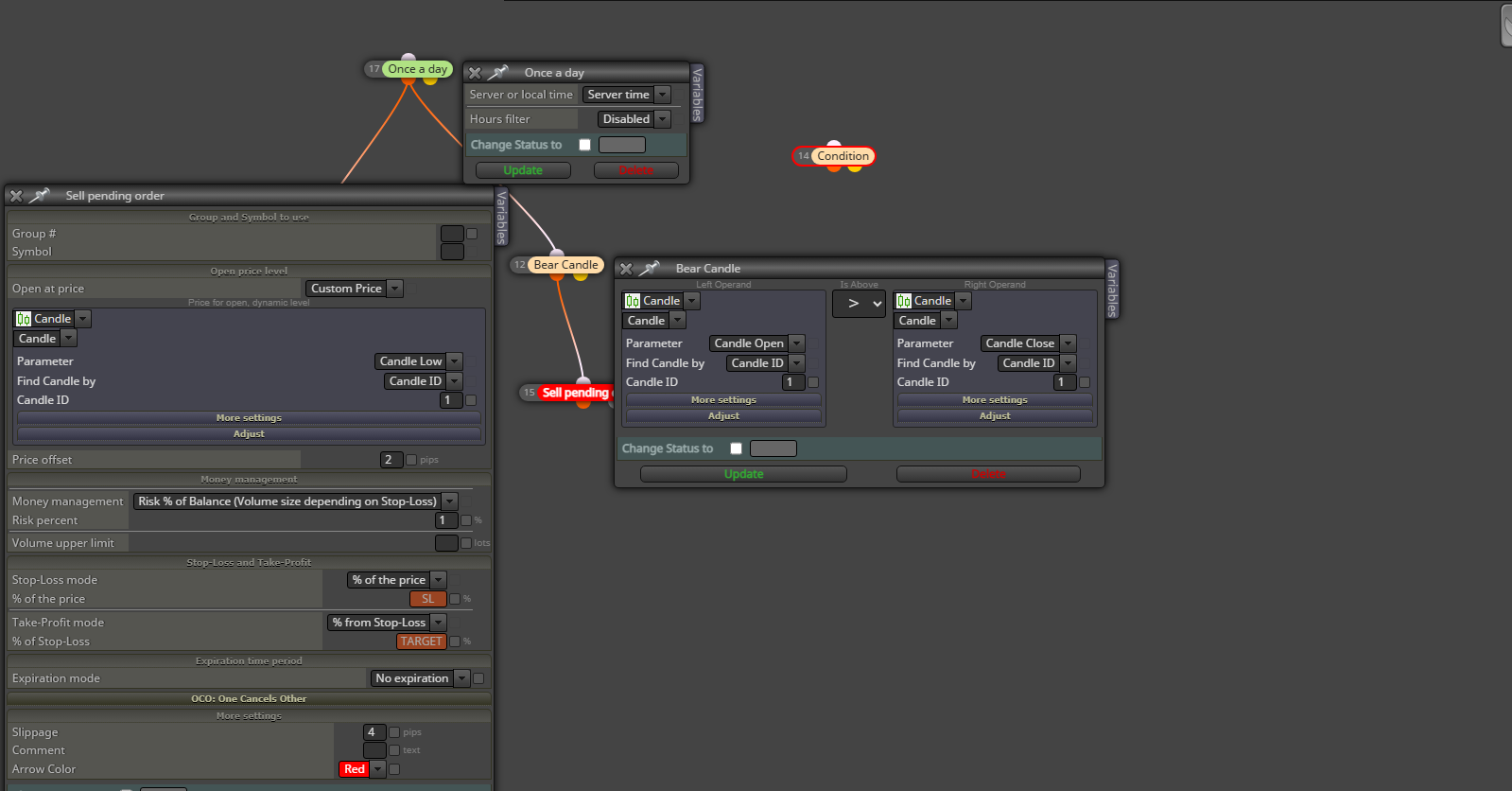Toggle Arrow Color checkbox
The width and height of the screenshot is (1512, 791).
point(394,769)
